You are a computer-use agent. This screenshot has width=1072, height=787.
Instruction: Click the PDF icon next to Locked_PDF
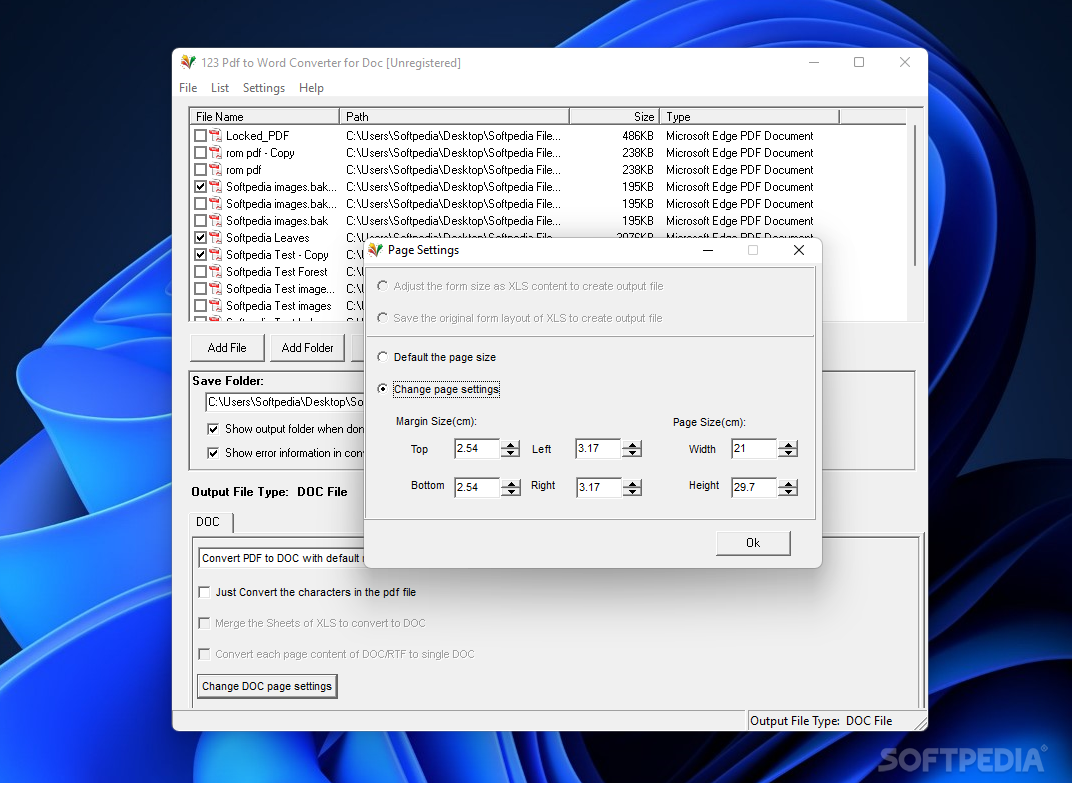[215, 135]
